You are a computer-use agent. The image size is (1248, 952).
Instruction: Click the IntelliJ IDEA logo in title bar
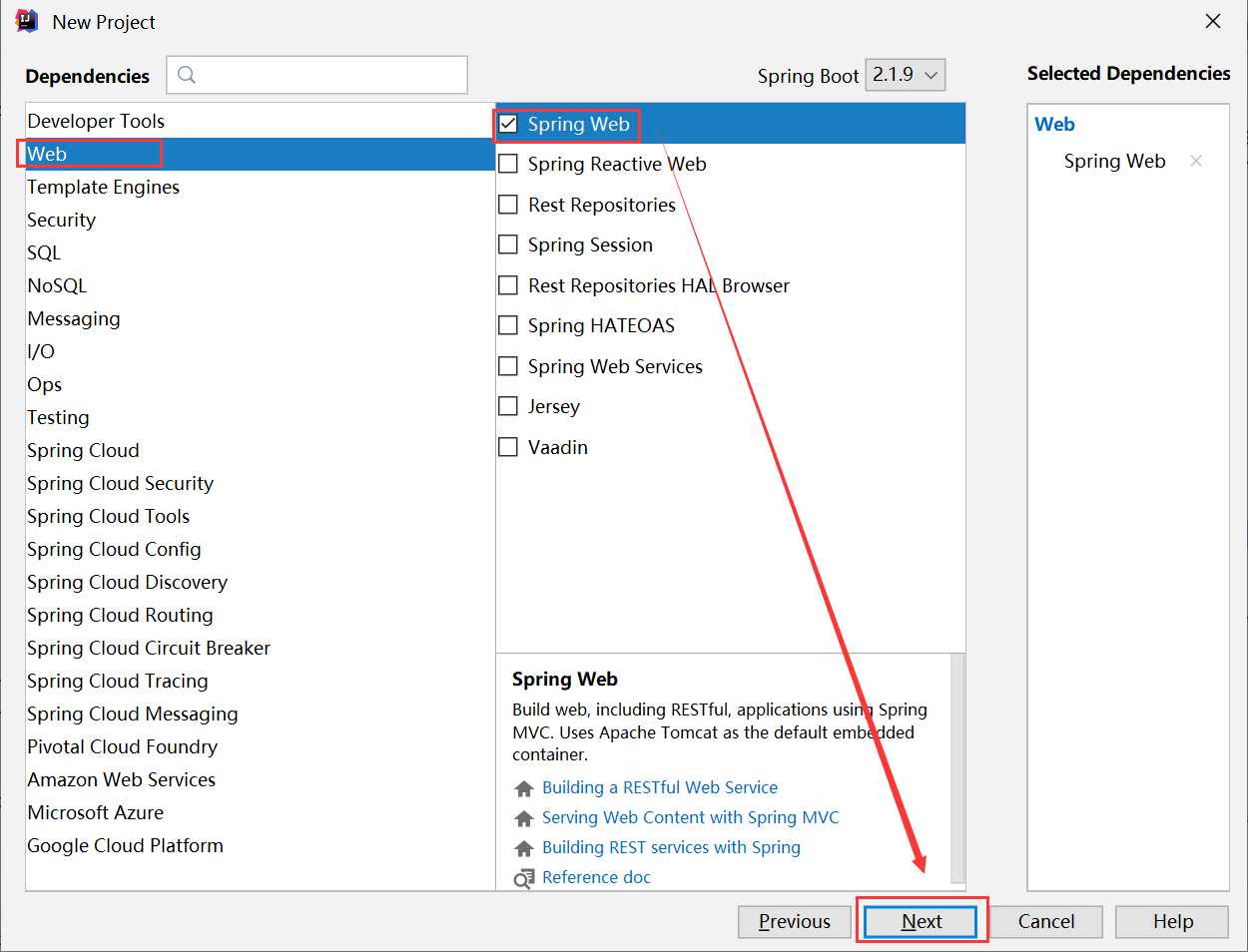pos(27,21)
